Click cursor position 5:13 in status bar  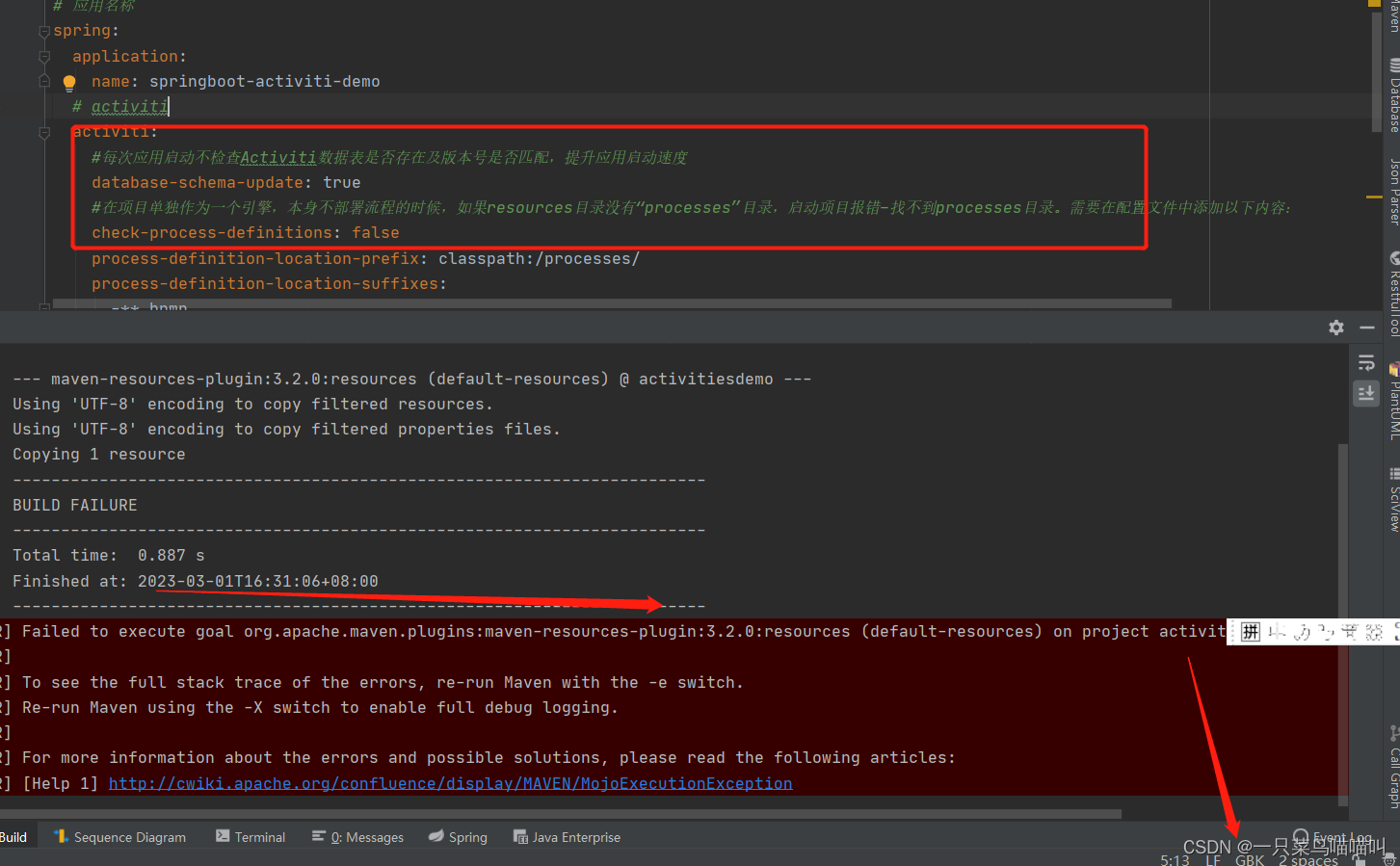coord(1175,859)
